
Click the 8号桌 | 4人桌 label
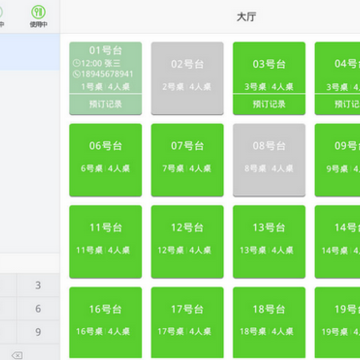click(269, 169)
